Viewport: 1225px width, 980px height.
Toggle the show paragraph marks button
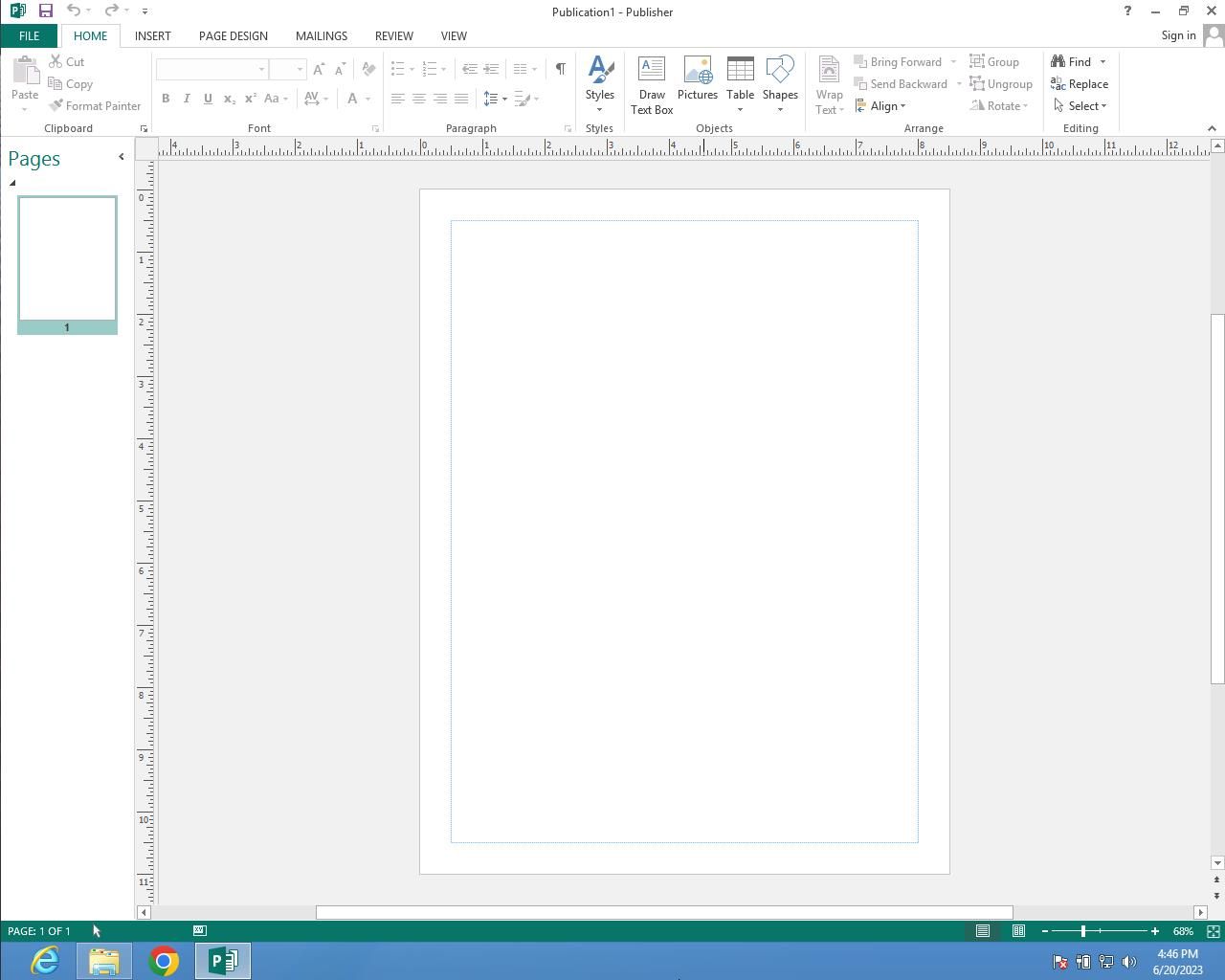pyautogui.click(x=560, y=69)
